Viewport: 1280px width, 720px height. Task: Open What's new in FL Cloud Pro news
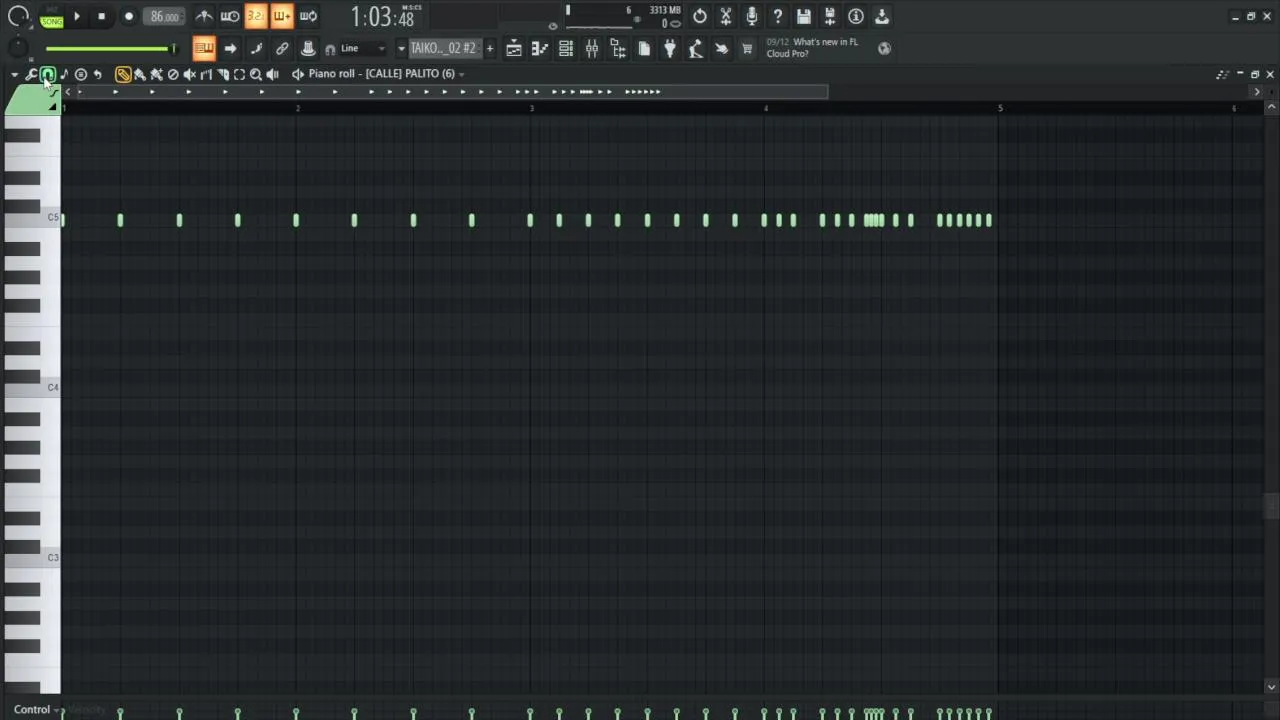click(816, 48)
